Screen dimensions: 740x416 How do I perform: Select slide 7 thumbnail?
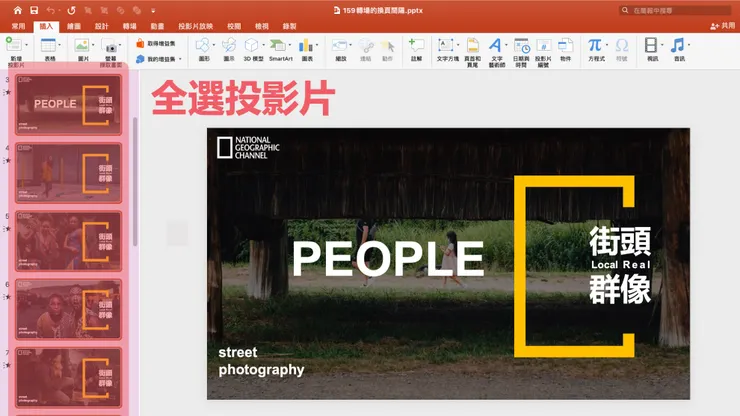coord(68,377)
